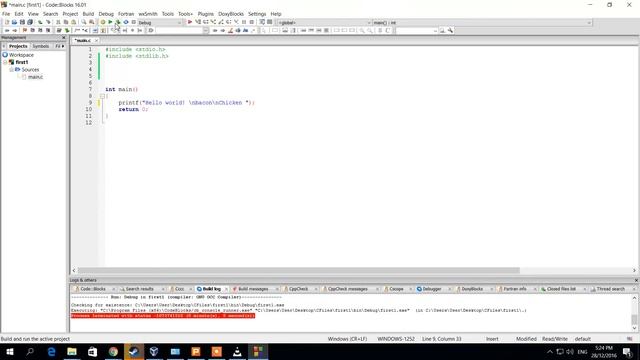Select the Workspace tree item
The image size is (640, 360).
(x=21, y=55)
